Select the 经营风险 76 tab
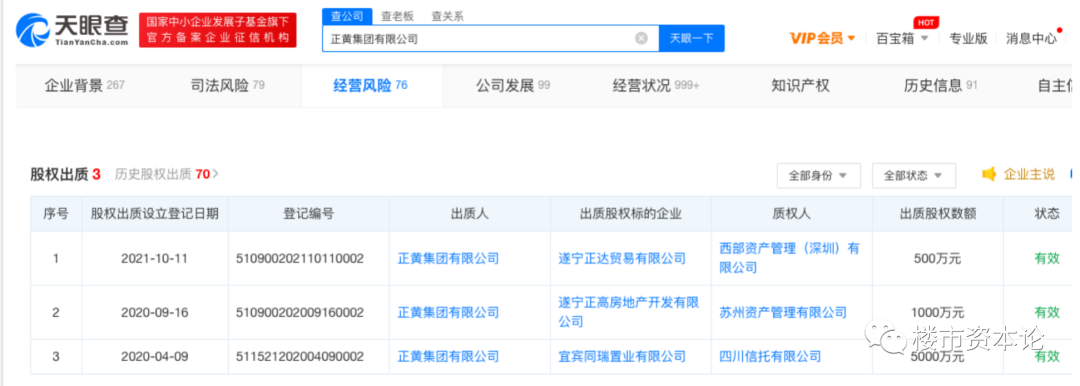 [371, 85]
